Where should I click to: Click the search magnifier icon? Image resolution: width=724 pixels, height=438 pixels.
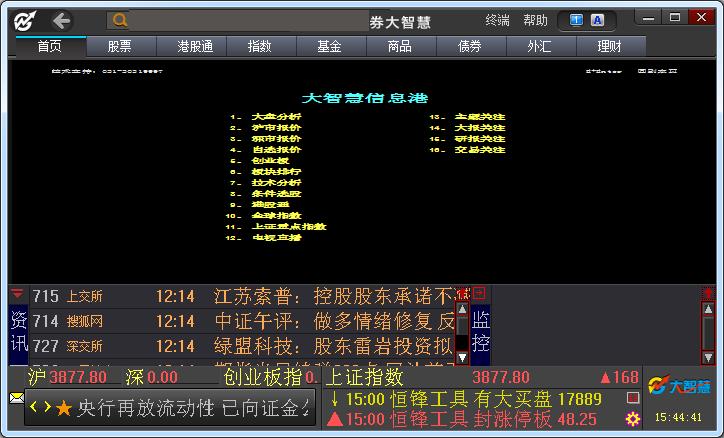click(119, 20)
